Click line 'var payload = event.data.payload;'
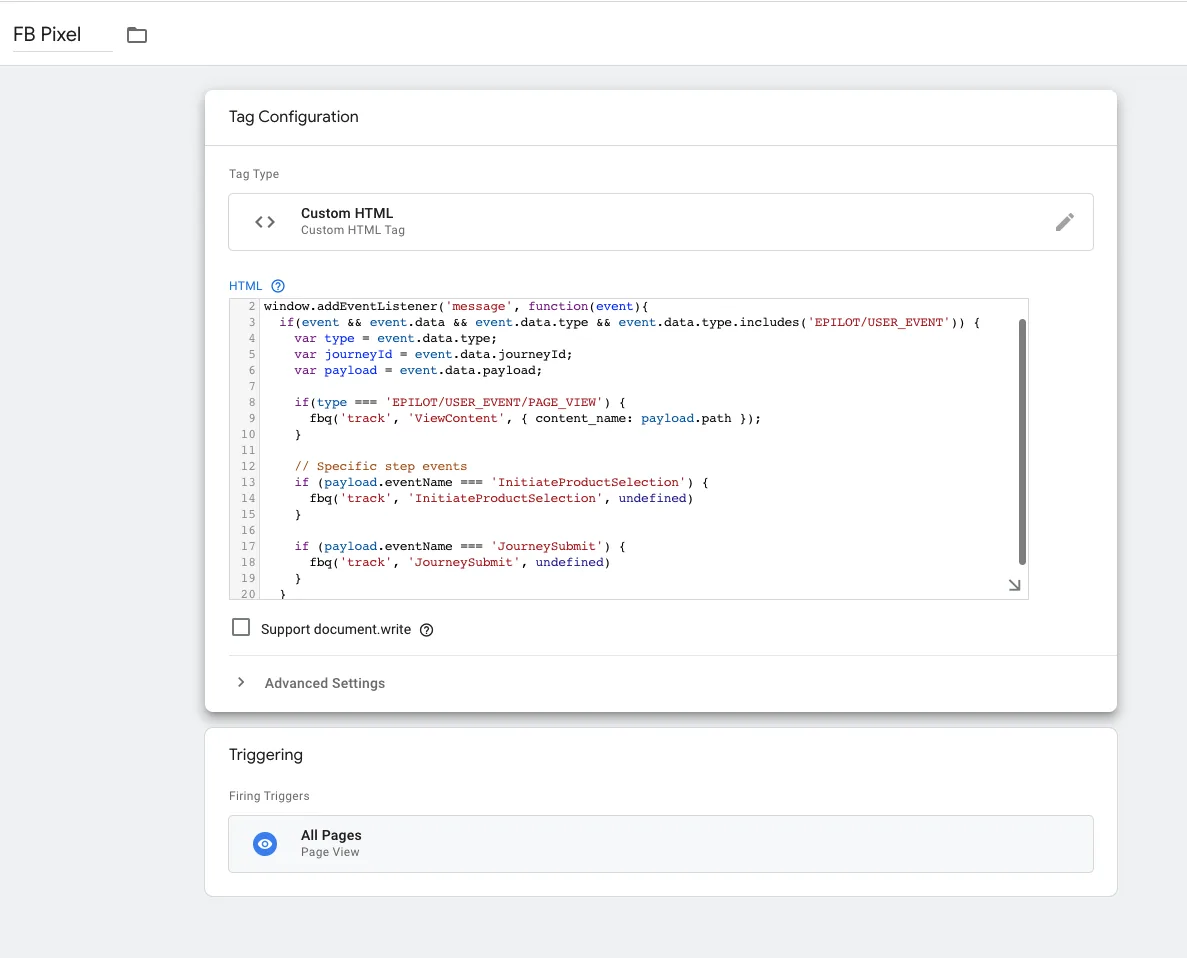The height and width of the screenshot is (958, 1187). (x=419, y=370)
